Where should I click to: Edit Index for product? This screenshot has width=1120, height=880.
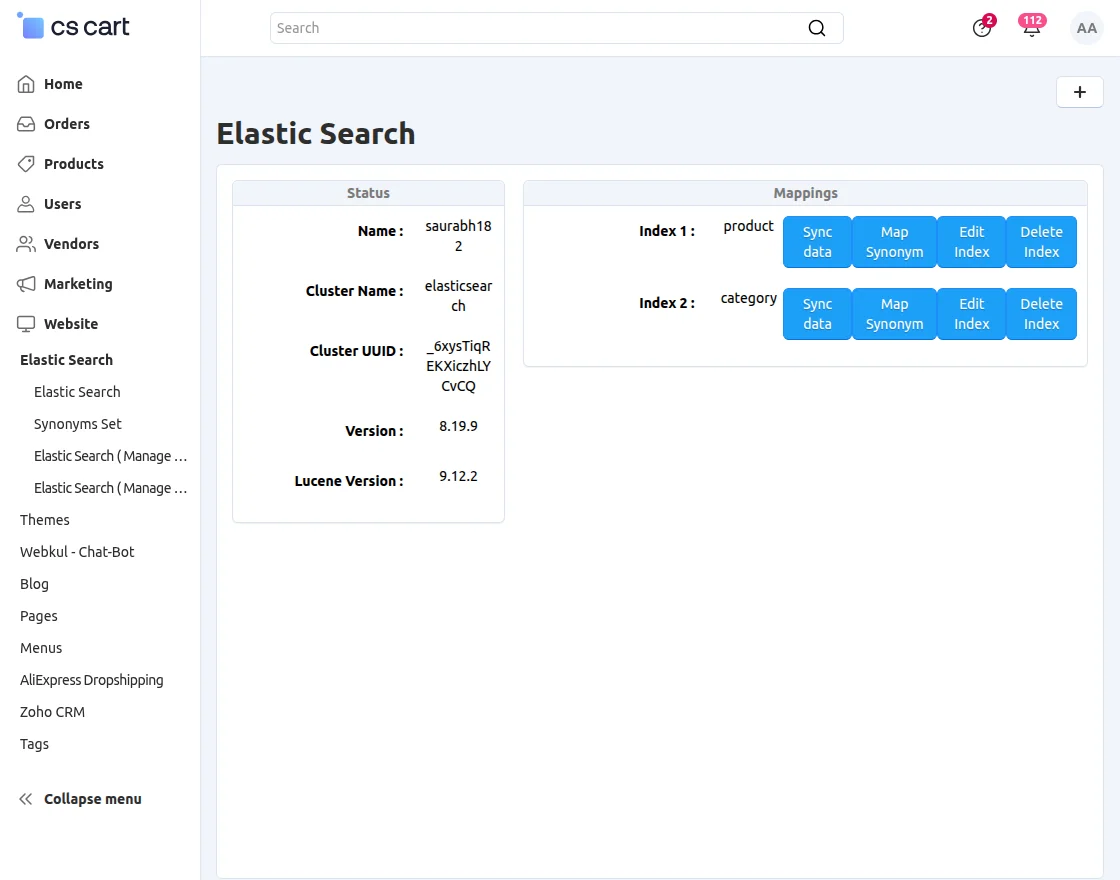pos(971,242)
